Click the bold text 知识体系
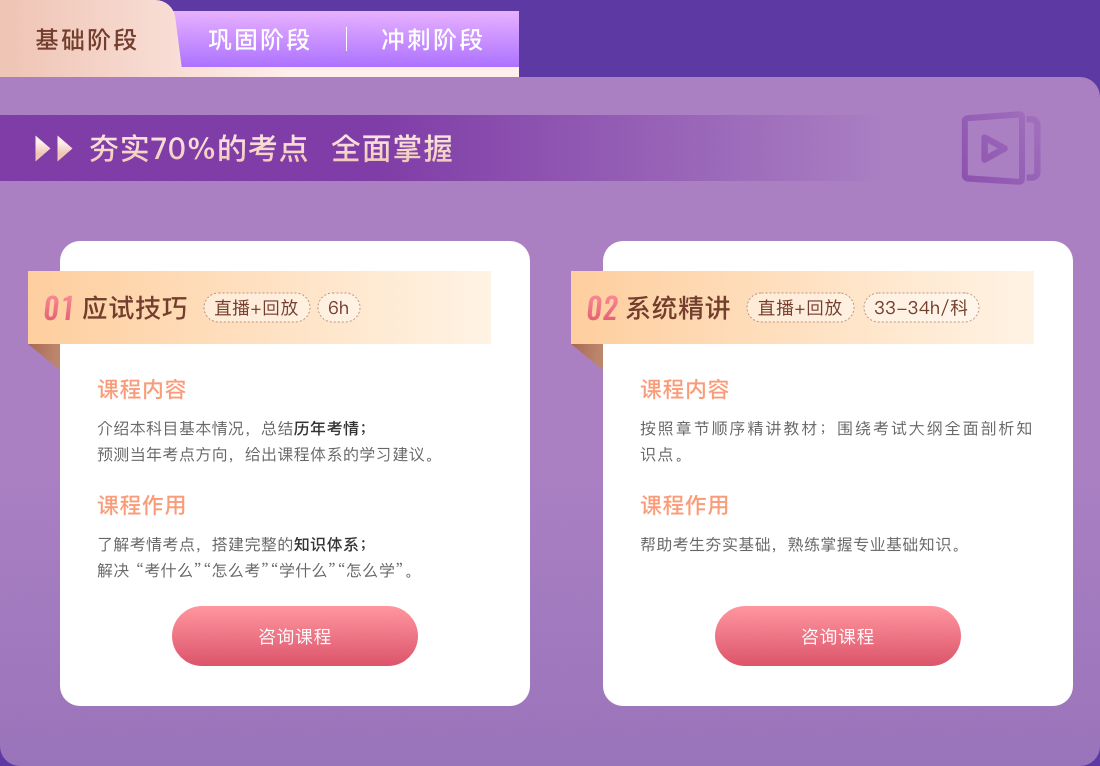 click(326, 544)
